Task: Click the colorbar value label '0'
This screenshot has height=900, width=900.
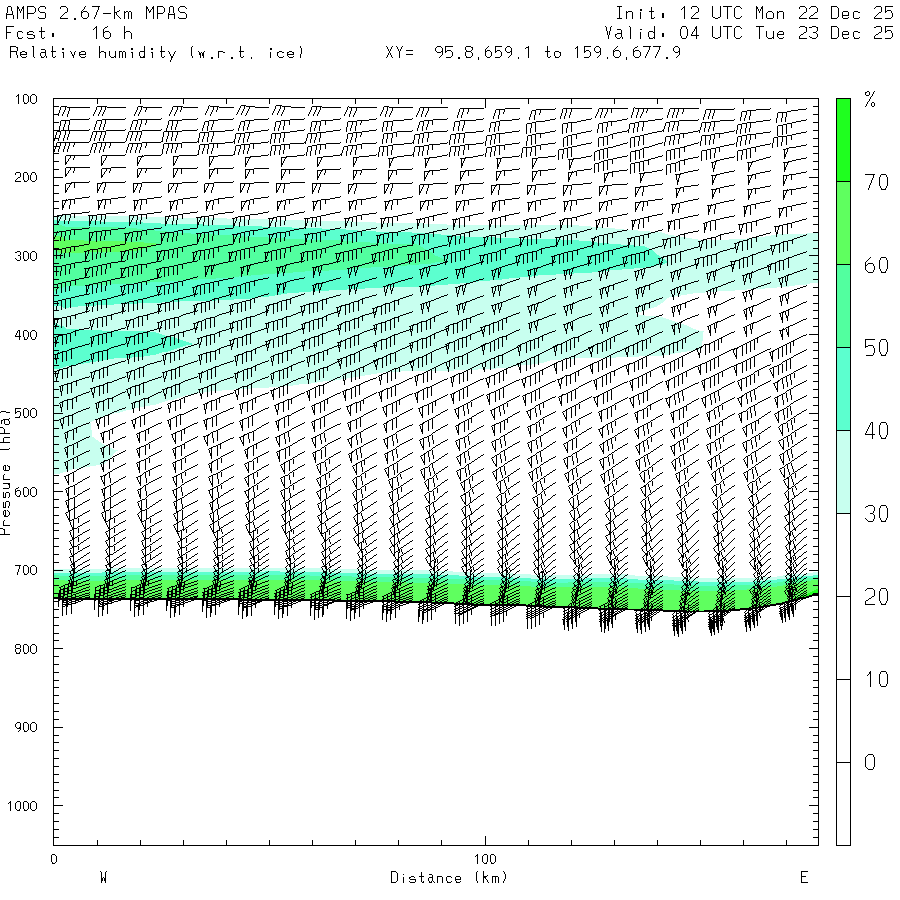Action: tap(870, 763)
